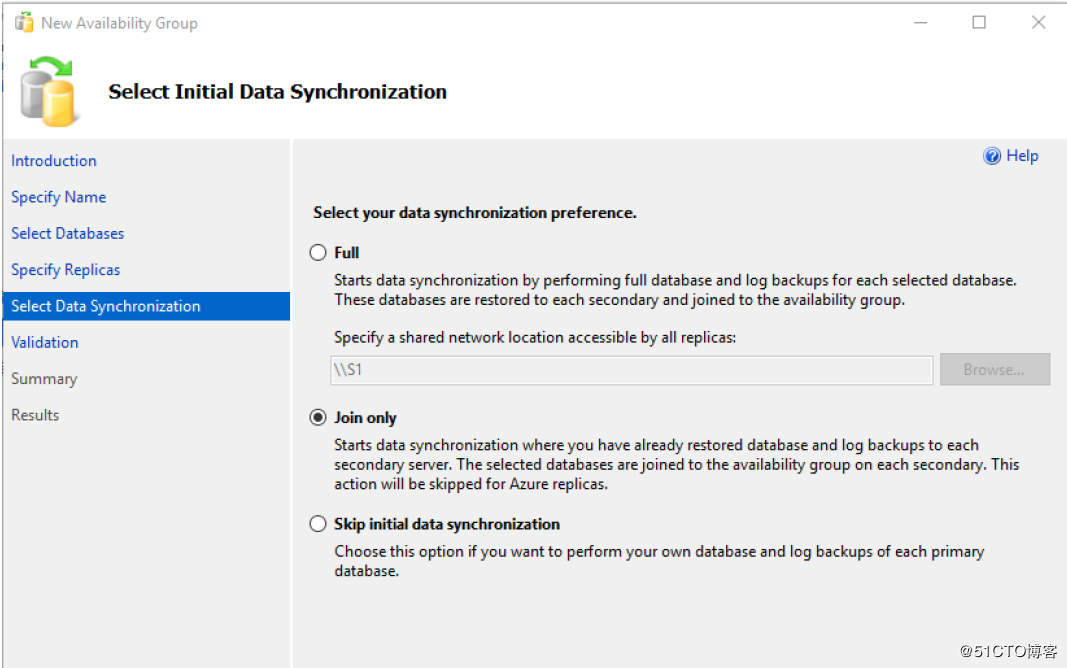Click the Join only description text

tap(676, 465)
